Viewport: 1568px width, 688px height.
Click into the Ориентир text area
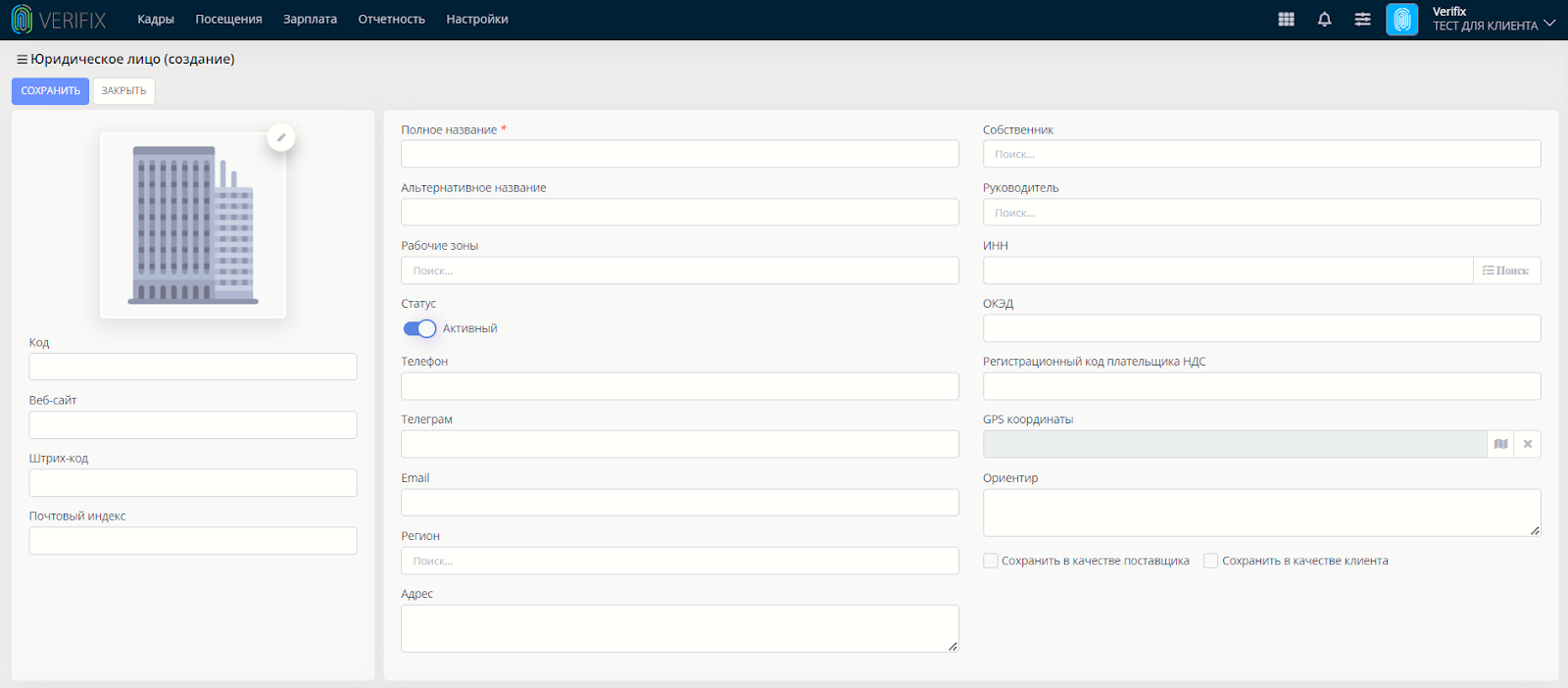pyautogui.click(x=1261, y=513)
